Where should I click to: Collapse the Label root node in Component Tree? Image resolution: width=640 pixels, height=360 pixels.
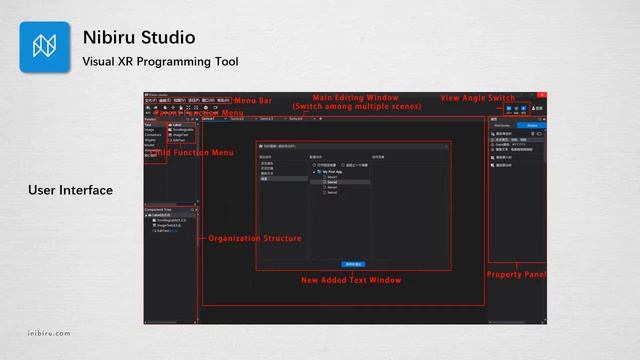146,215
